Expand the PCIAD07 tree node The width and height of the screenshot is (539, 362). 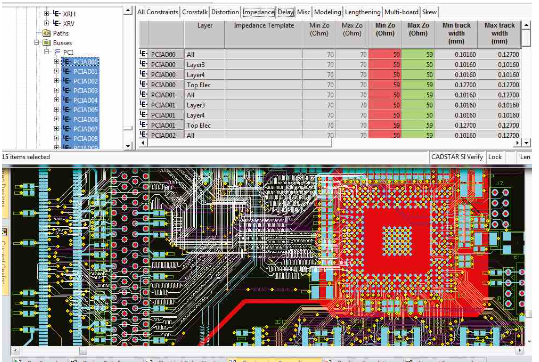[56, 129]
